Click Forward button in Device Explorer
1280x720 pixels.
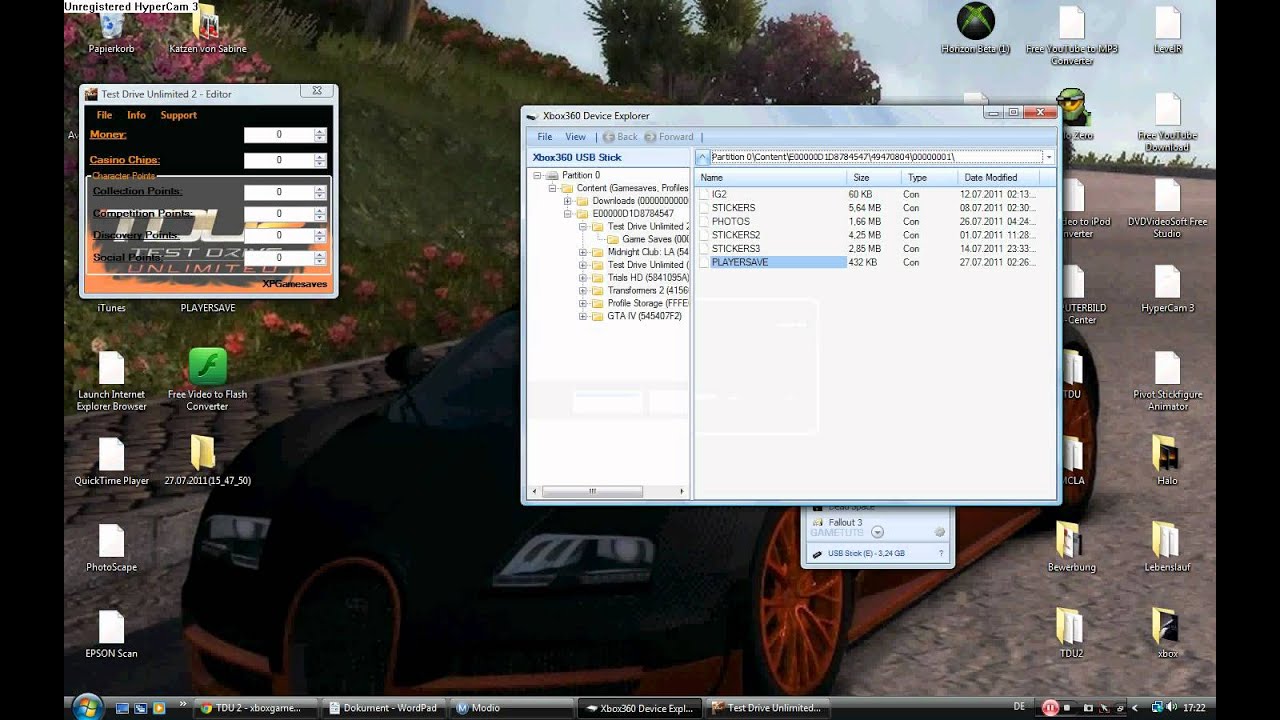click(669, 137)
